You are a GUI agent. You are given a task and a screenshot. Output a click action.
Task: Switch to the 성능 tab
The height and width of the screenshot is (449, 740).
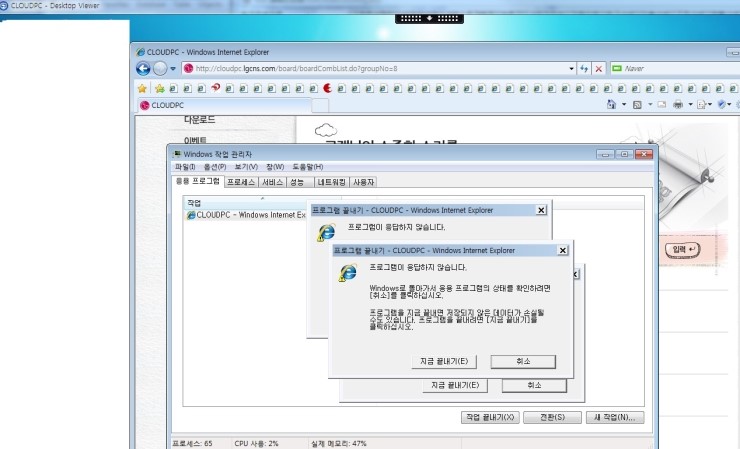(x=300, y=182)
